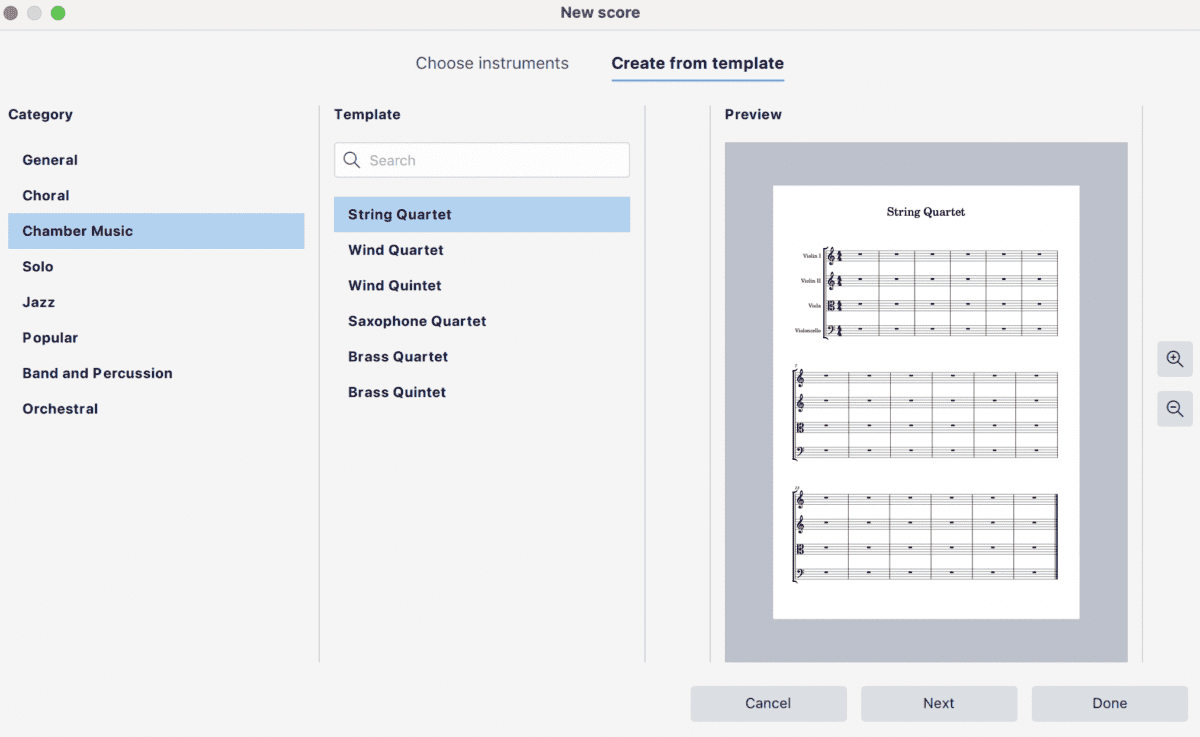Select the Create from template tab
Screen dimensions: 1200x737
pos(697,63)
